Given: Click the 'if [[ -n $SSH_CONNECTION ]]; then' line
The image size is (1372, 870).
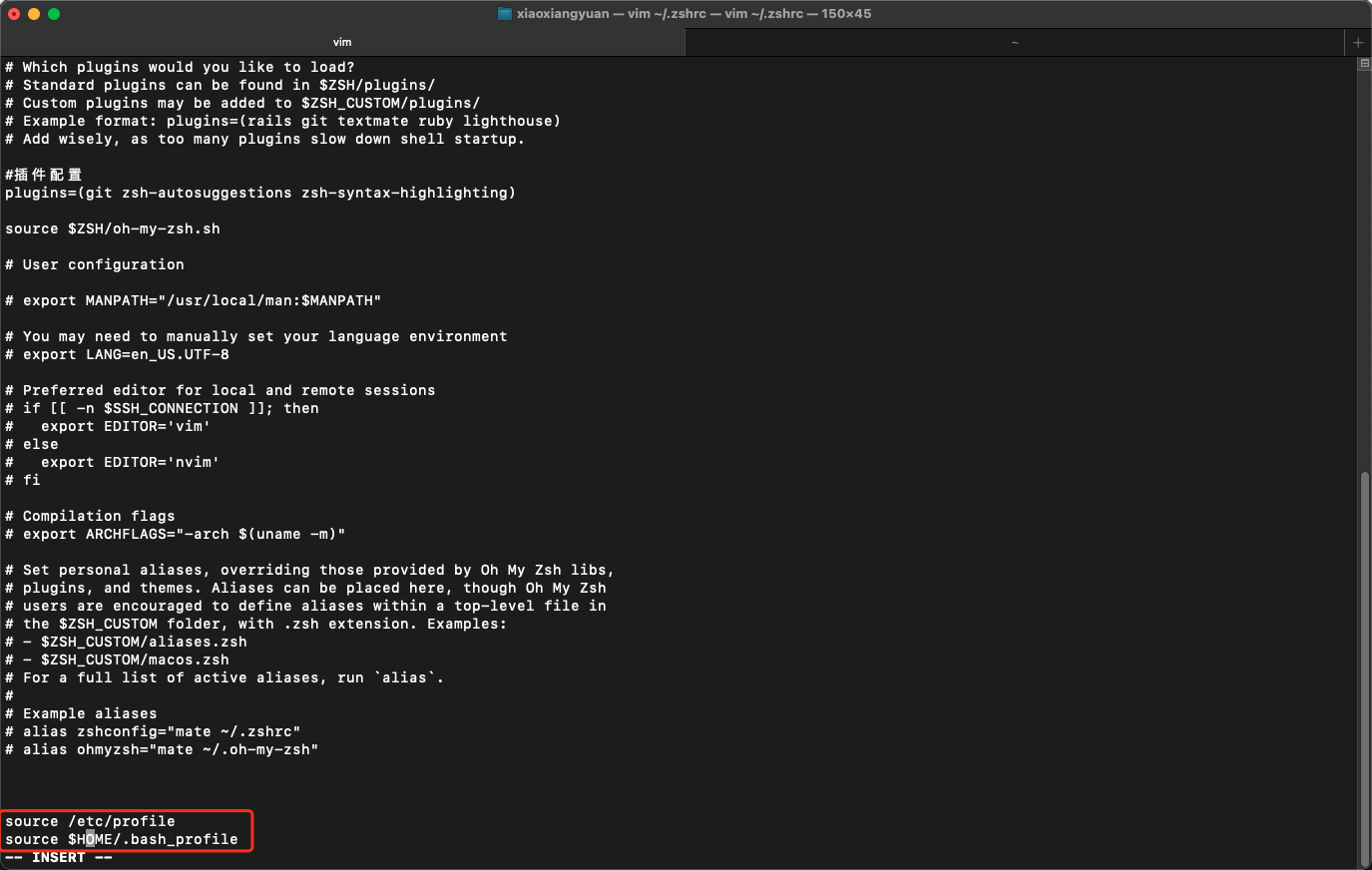Looking at the screenshot, I should pos(162,408).
